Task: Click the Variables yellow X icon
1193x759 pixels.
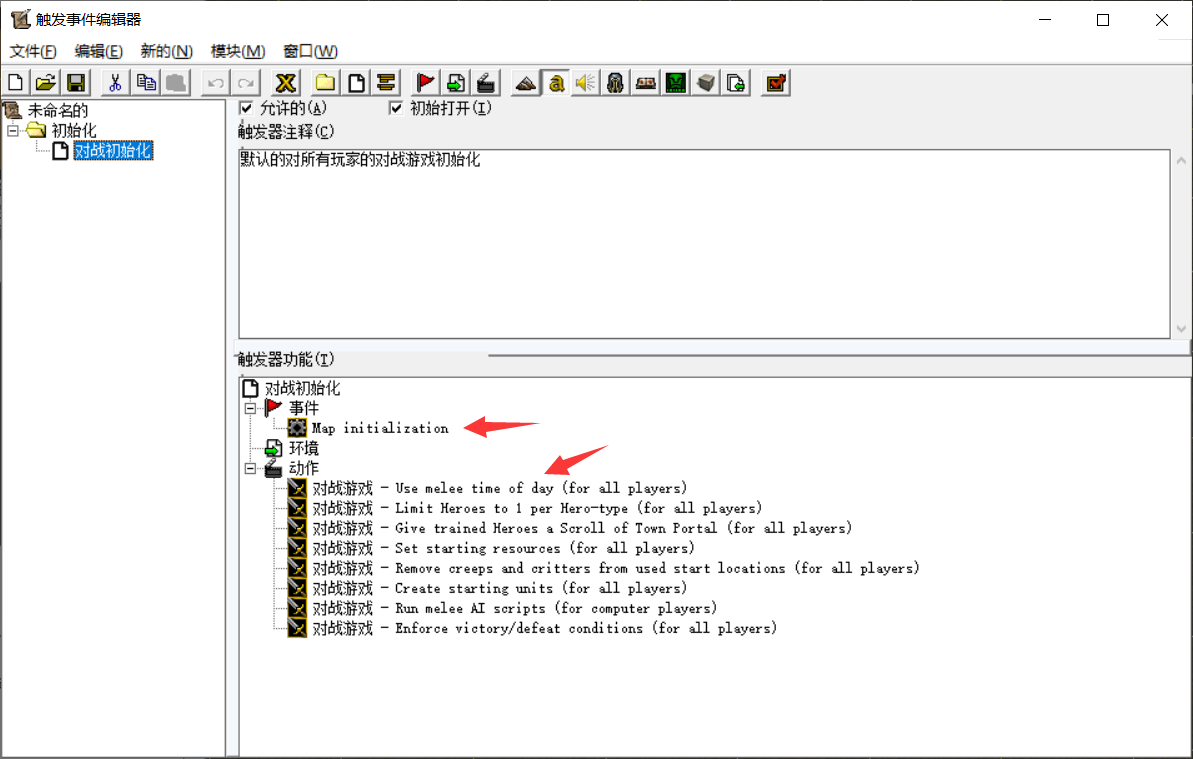Action: point(286,83)
